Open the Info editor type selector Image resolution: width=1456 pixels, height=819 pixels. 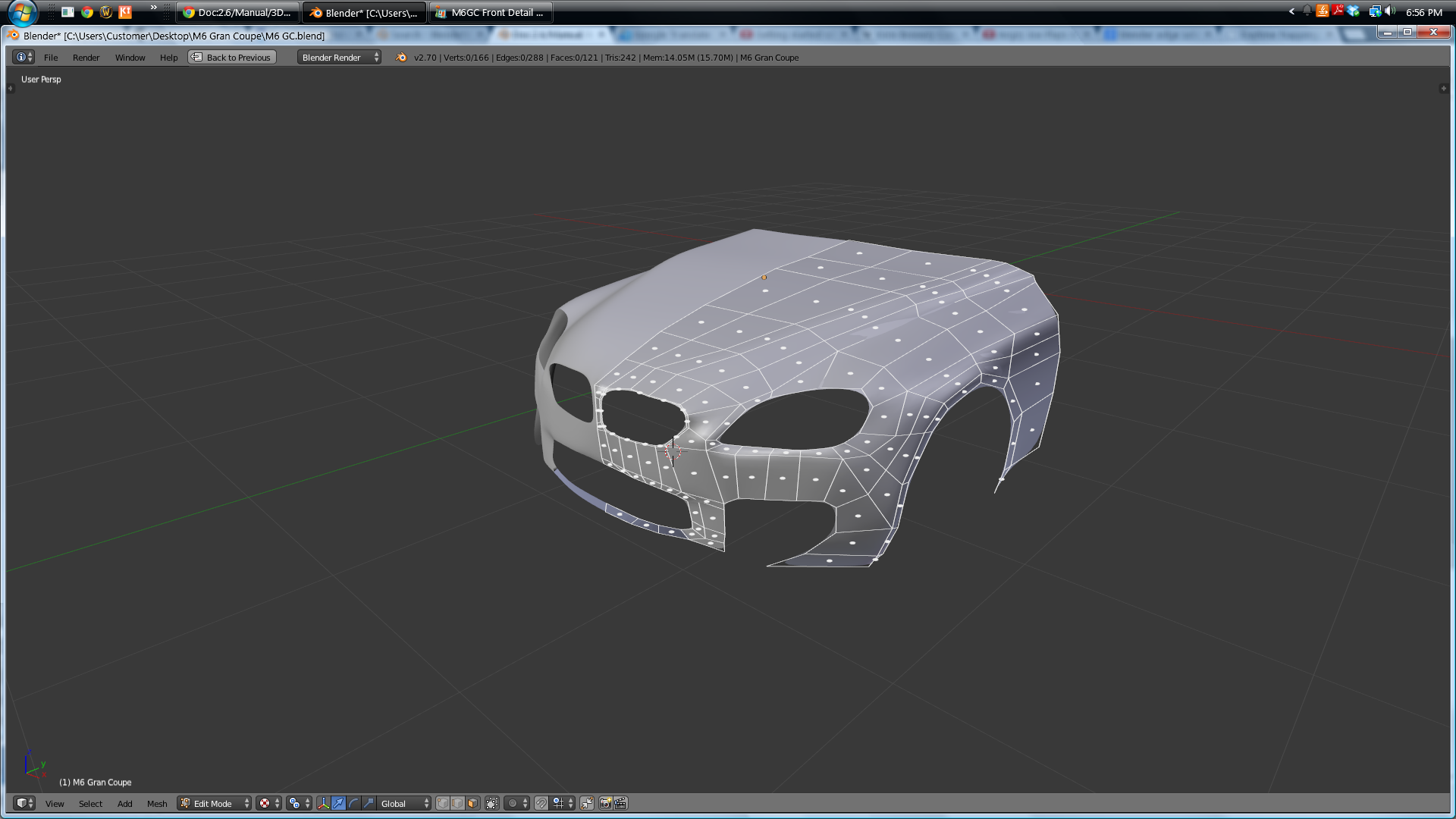pos(24,57)
